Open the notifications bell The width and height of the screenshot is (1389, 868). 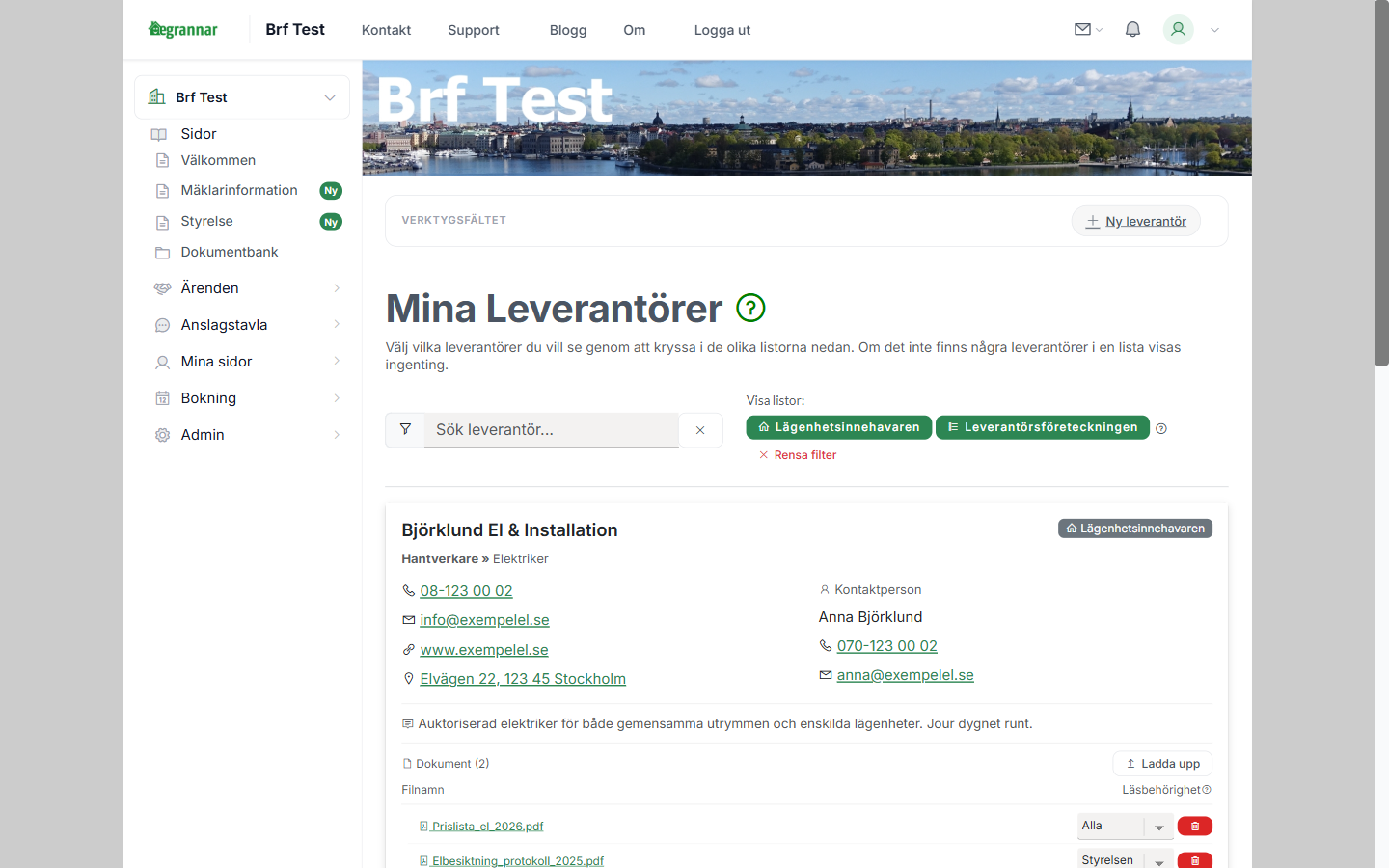pyautogui.click(x=1132, y=29)
